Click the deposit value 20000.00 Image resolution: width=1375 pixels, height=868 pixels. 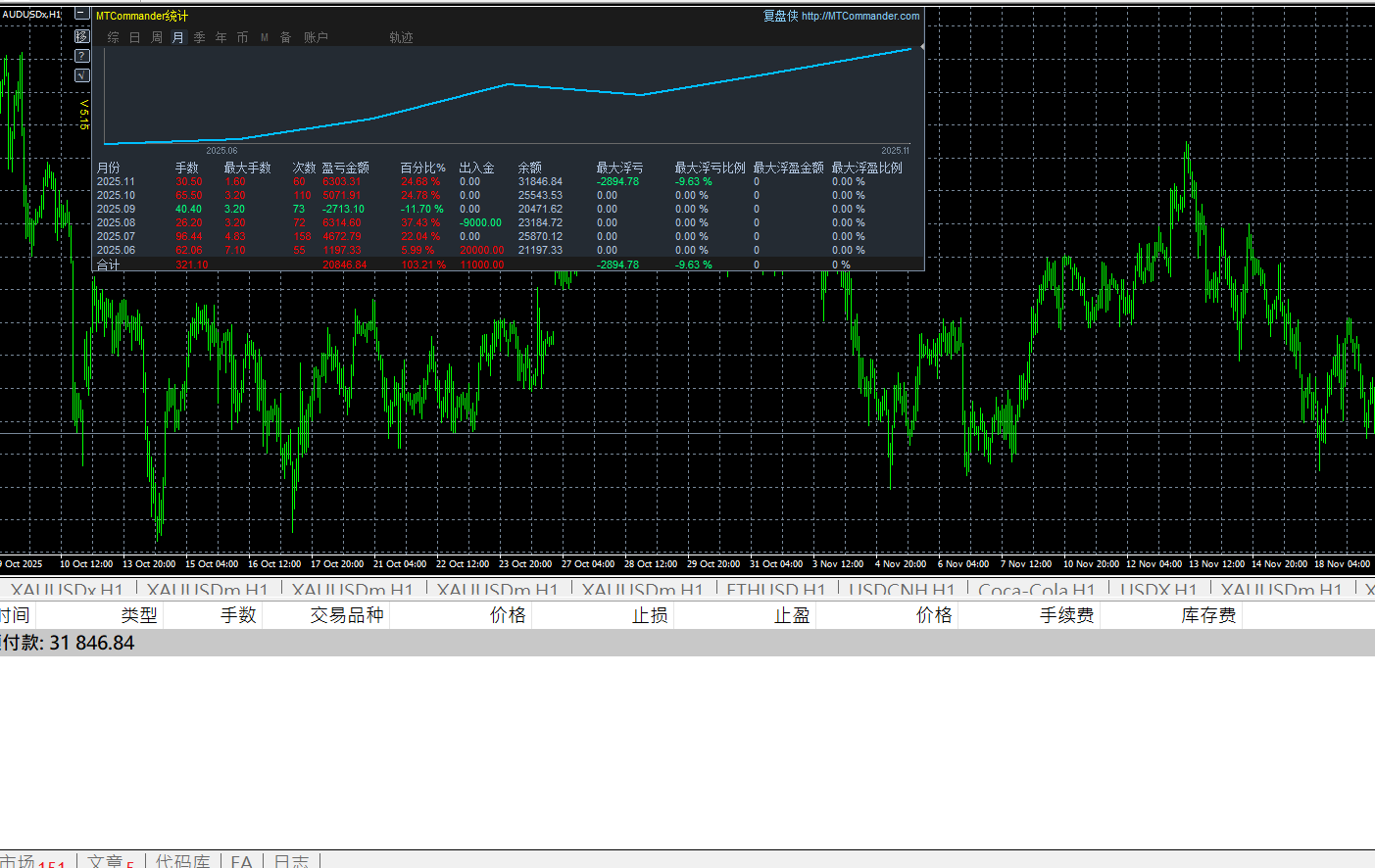pos(481,250)
